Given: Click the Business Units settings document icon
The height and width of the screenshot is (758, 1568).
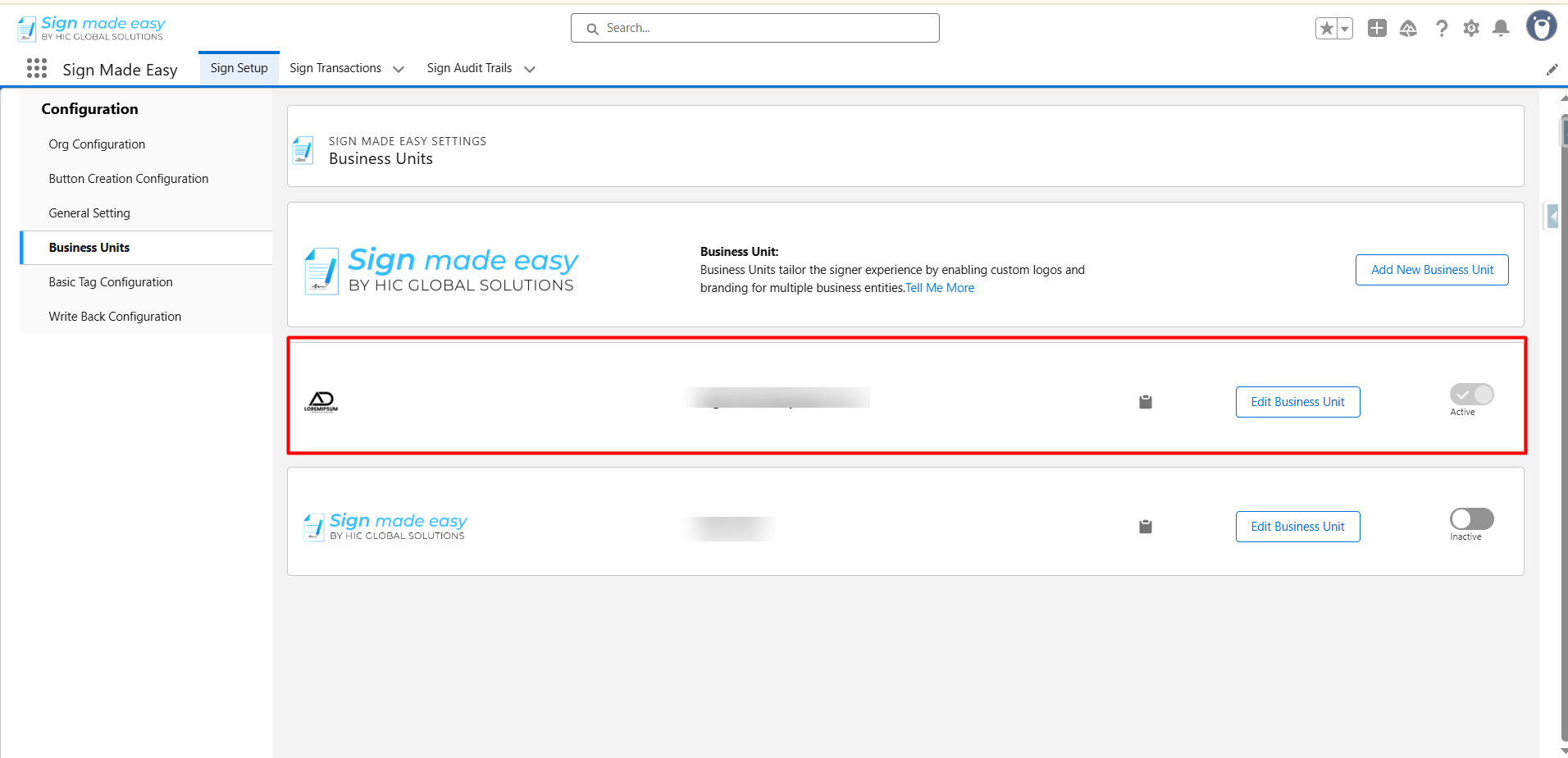Looking at the screenshot, I should (x=303, y=150).
